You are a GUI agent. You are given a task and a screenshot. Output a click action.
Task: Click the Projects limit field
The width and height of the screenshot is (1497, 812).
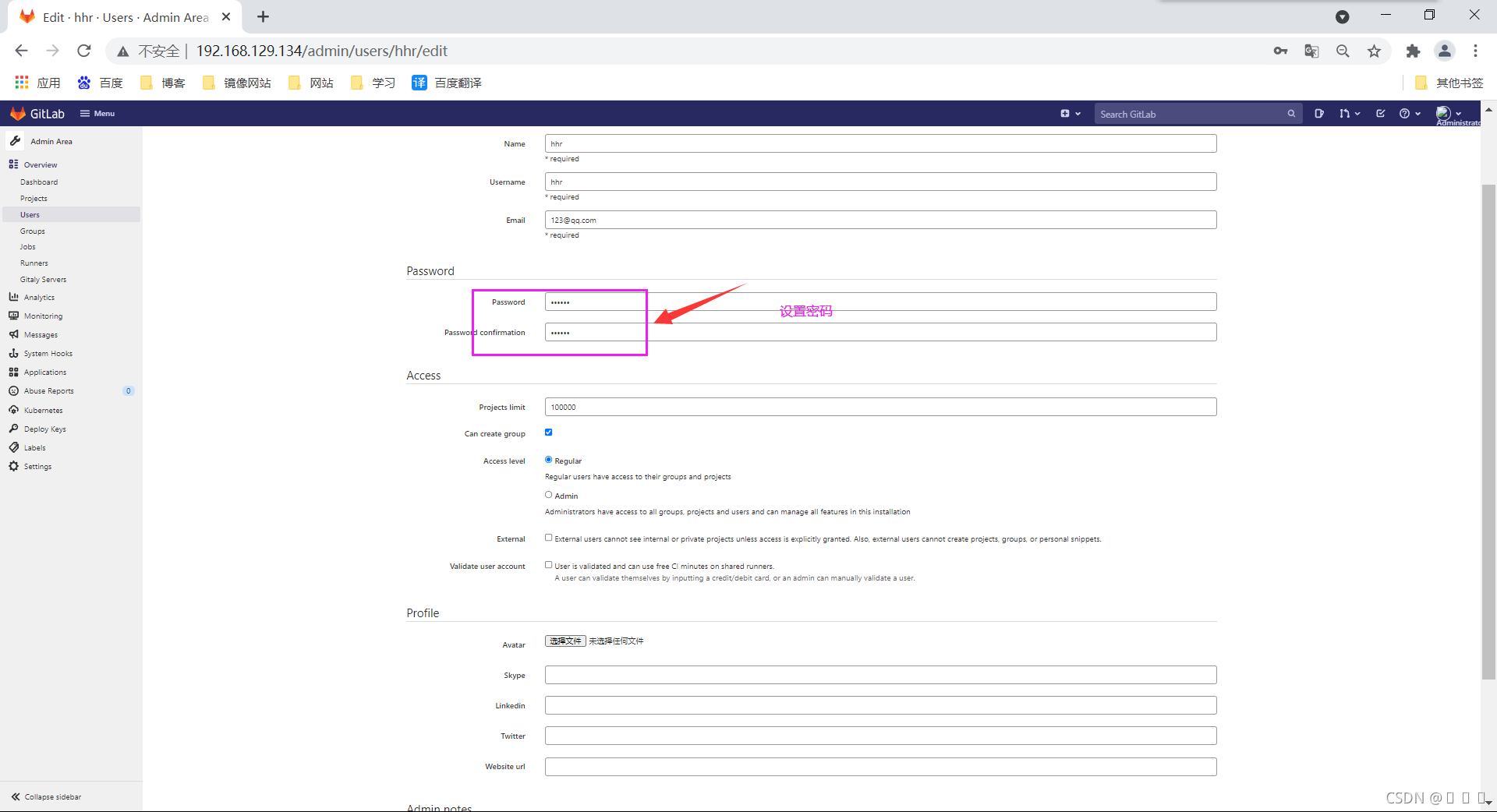[x=880, y=407]
